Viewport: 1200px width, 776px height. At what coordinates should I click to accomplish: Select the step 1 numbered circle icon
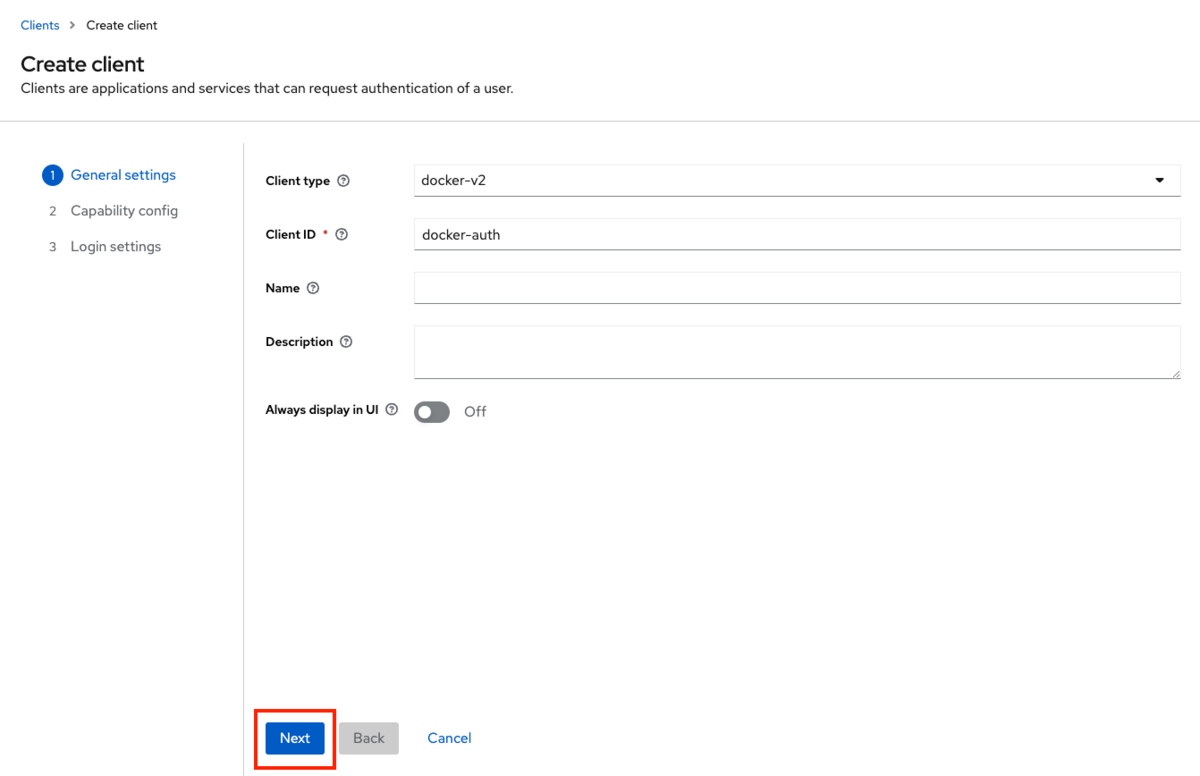click(52, 175)
